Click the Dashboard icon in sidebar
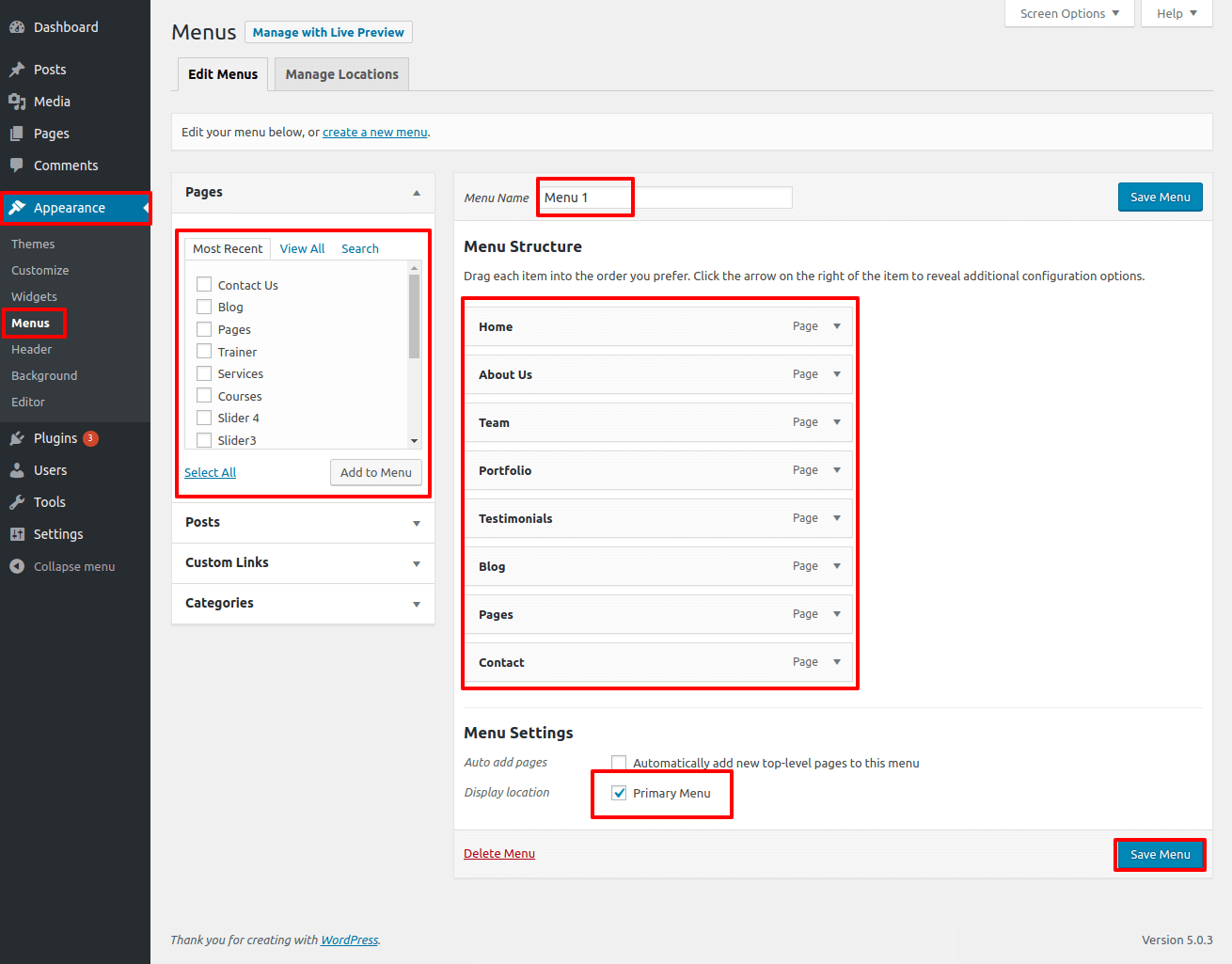1232x964 pixels. tap(17, 27)
